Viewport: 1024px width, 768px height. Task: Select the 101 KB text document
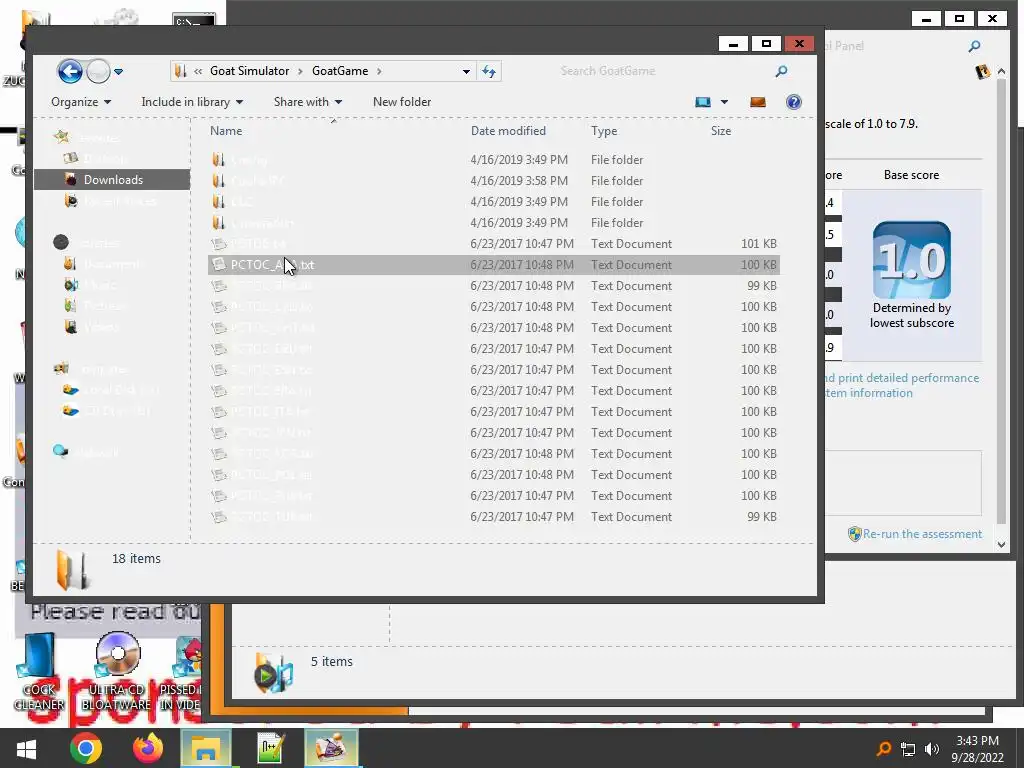494,244
